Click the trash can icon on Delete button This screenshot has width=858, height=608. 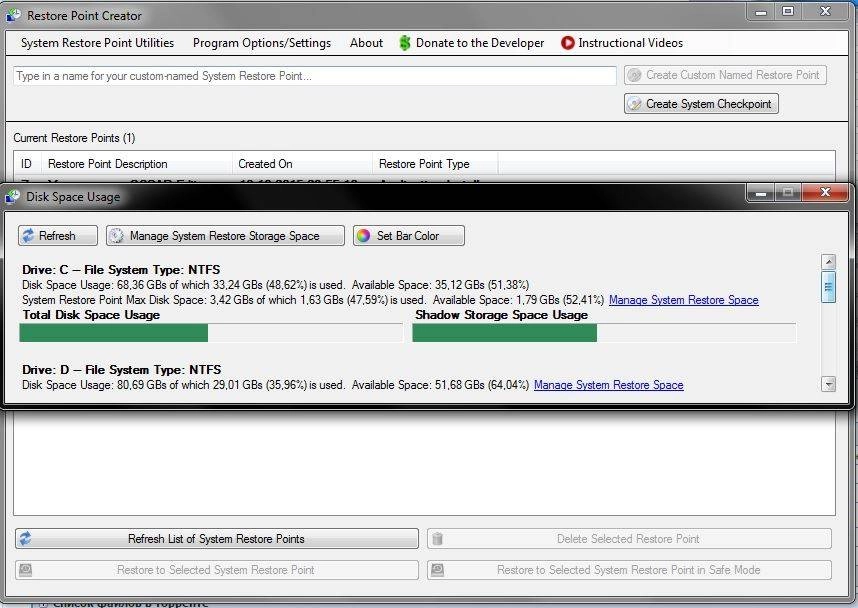437,539
